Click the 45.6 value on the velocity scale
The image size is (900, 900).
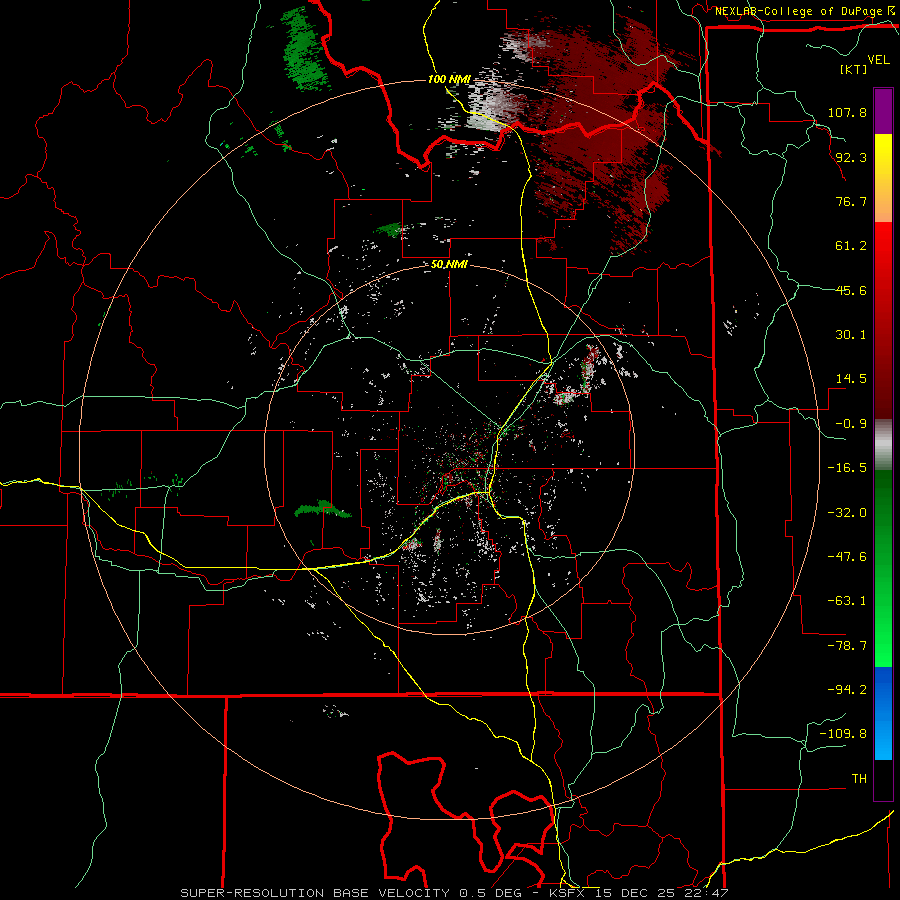coord(851,290)
